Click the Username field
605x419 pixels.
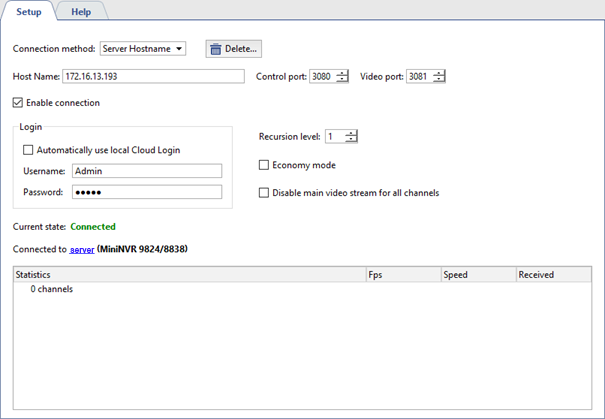(146, 171)
